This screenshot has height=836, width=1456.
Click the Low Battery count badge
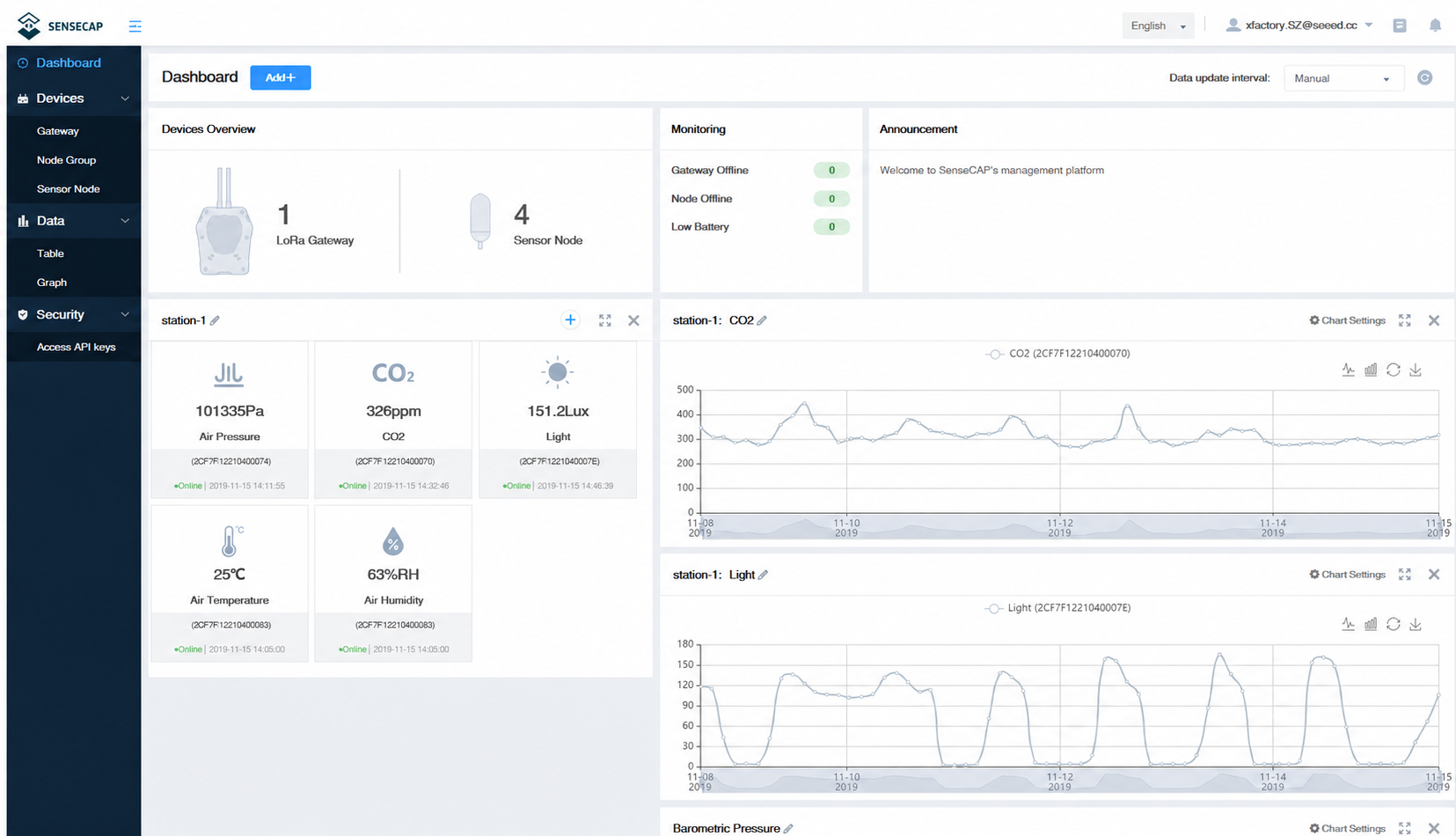831,227
